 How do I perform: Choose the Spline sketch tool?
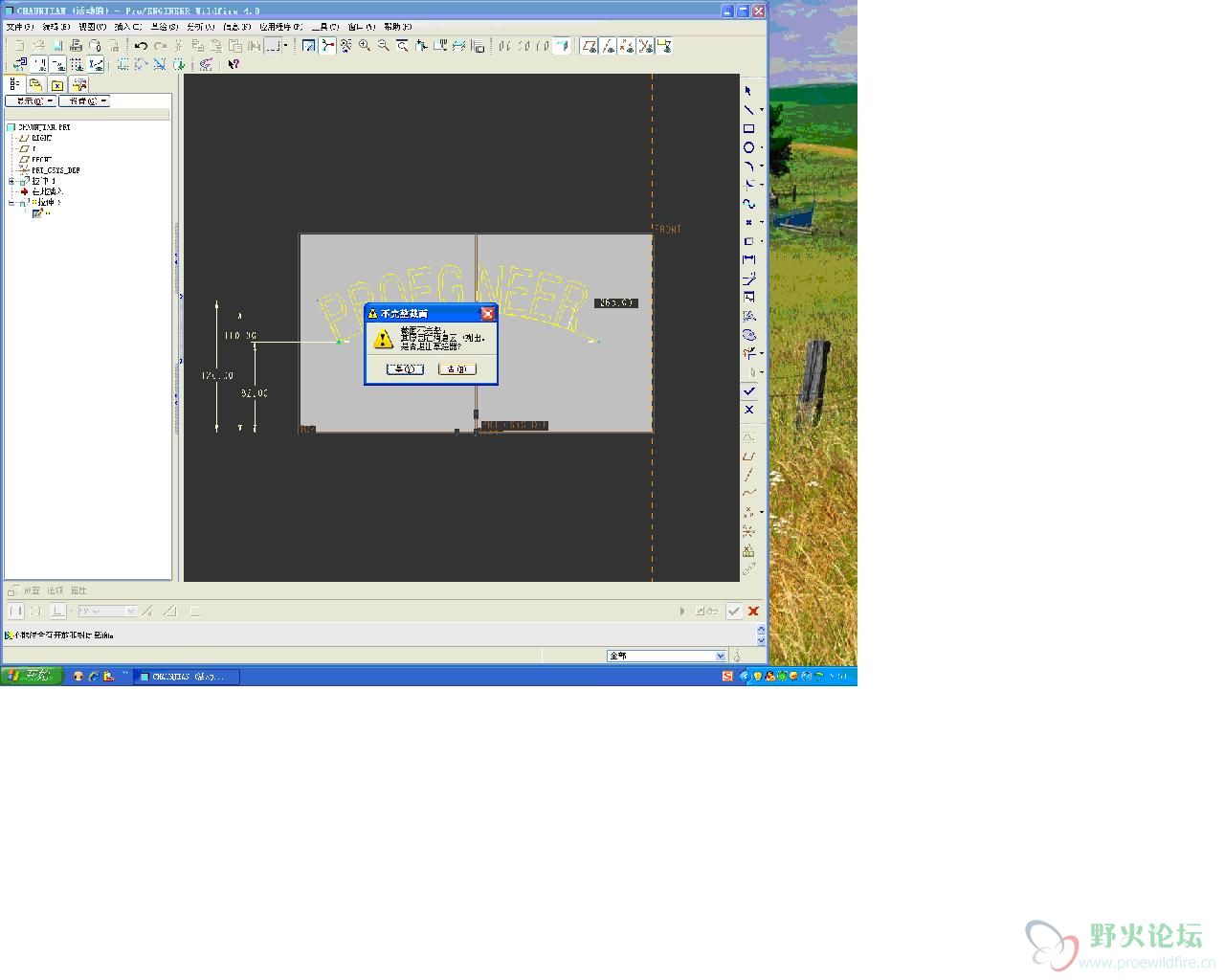tap(748, 203)
